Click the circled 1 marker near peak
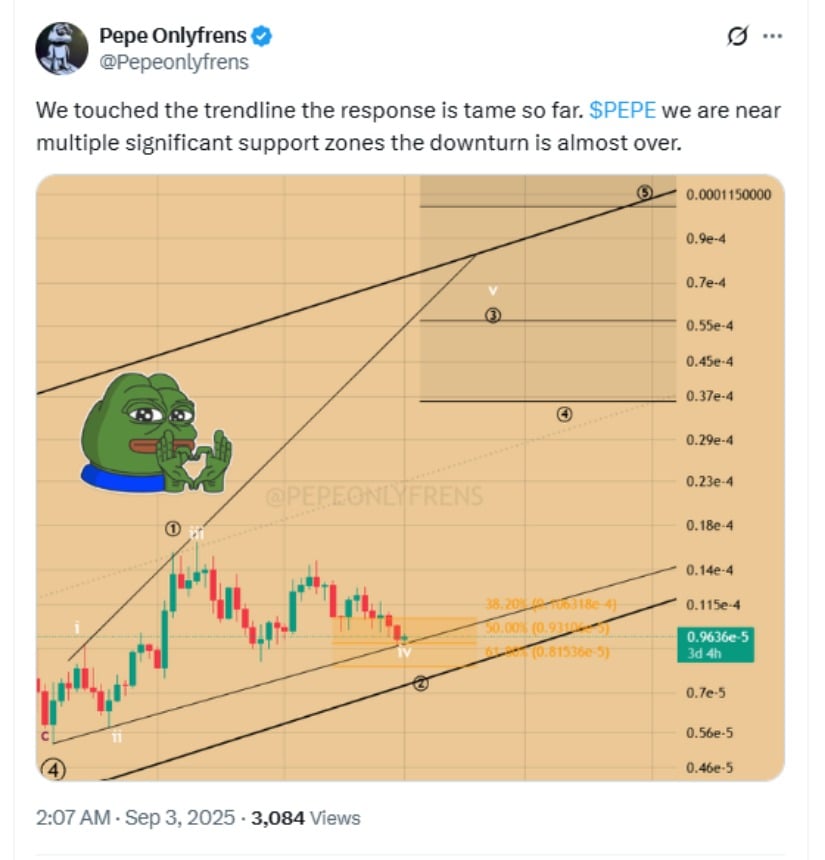The height and width of the screenshot is (860, 825). coord(172,529)
